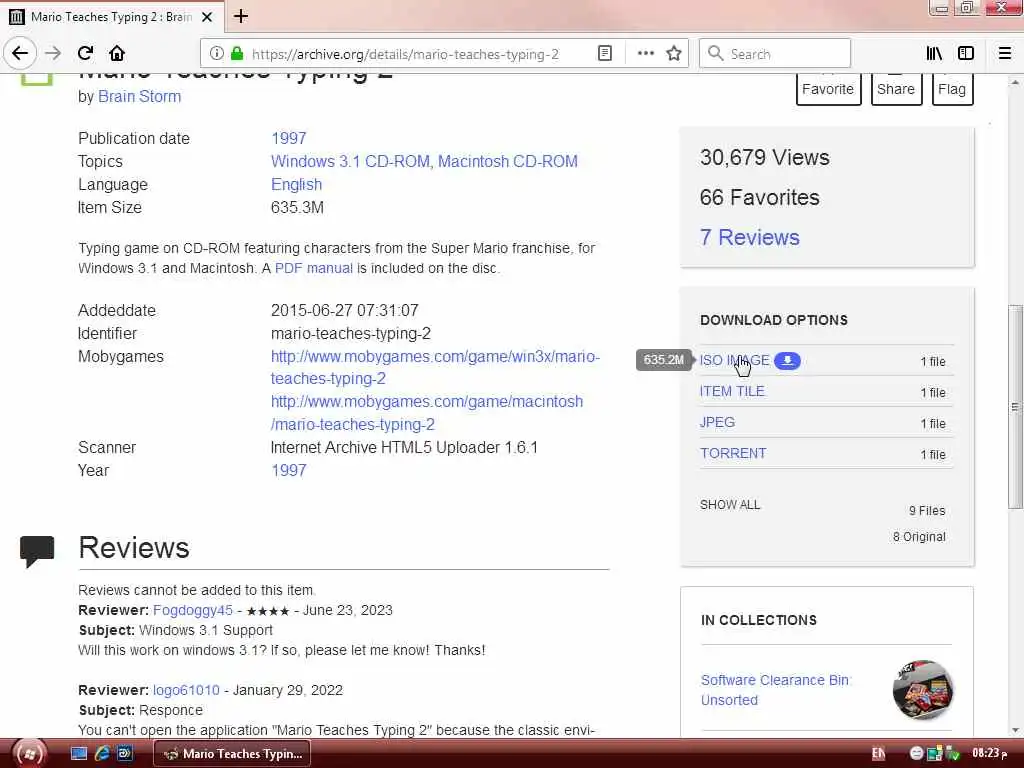Click the Software Clearance Bin collection thumbnail
This screenshot has height=768, width=1024.
pos(922,690)
